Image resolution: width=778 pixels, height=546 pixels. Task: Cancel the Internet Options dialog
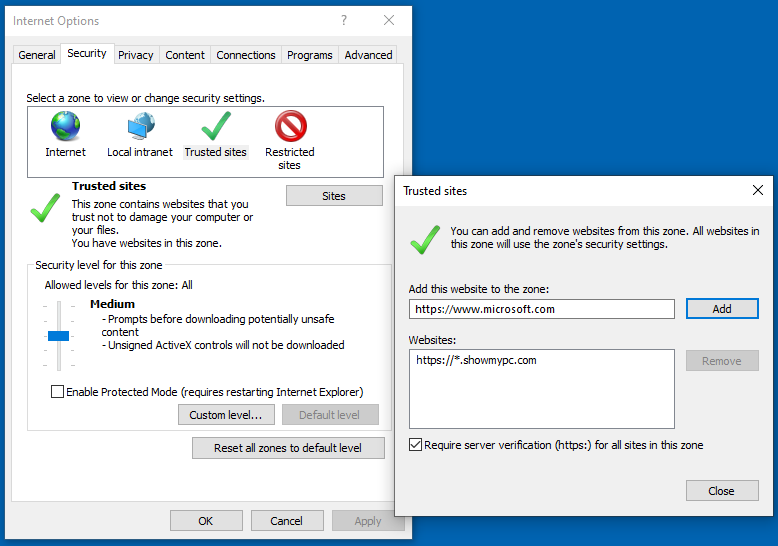(287, 521)
